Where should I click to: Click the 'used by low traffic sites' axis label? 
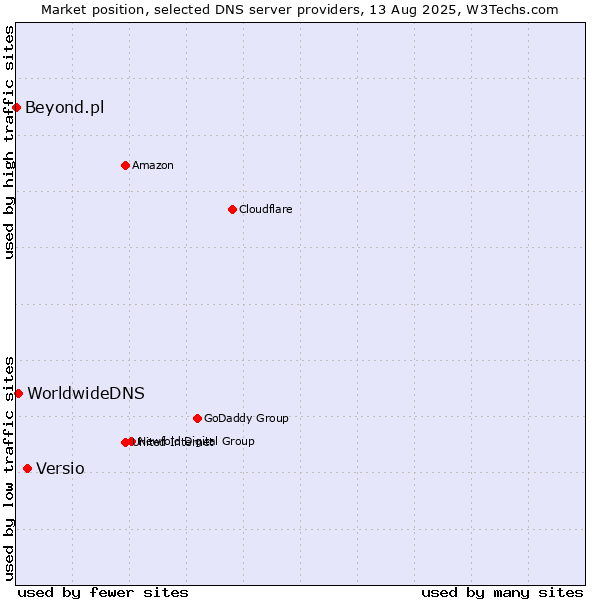coord(9,469)
